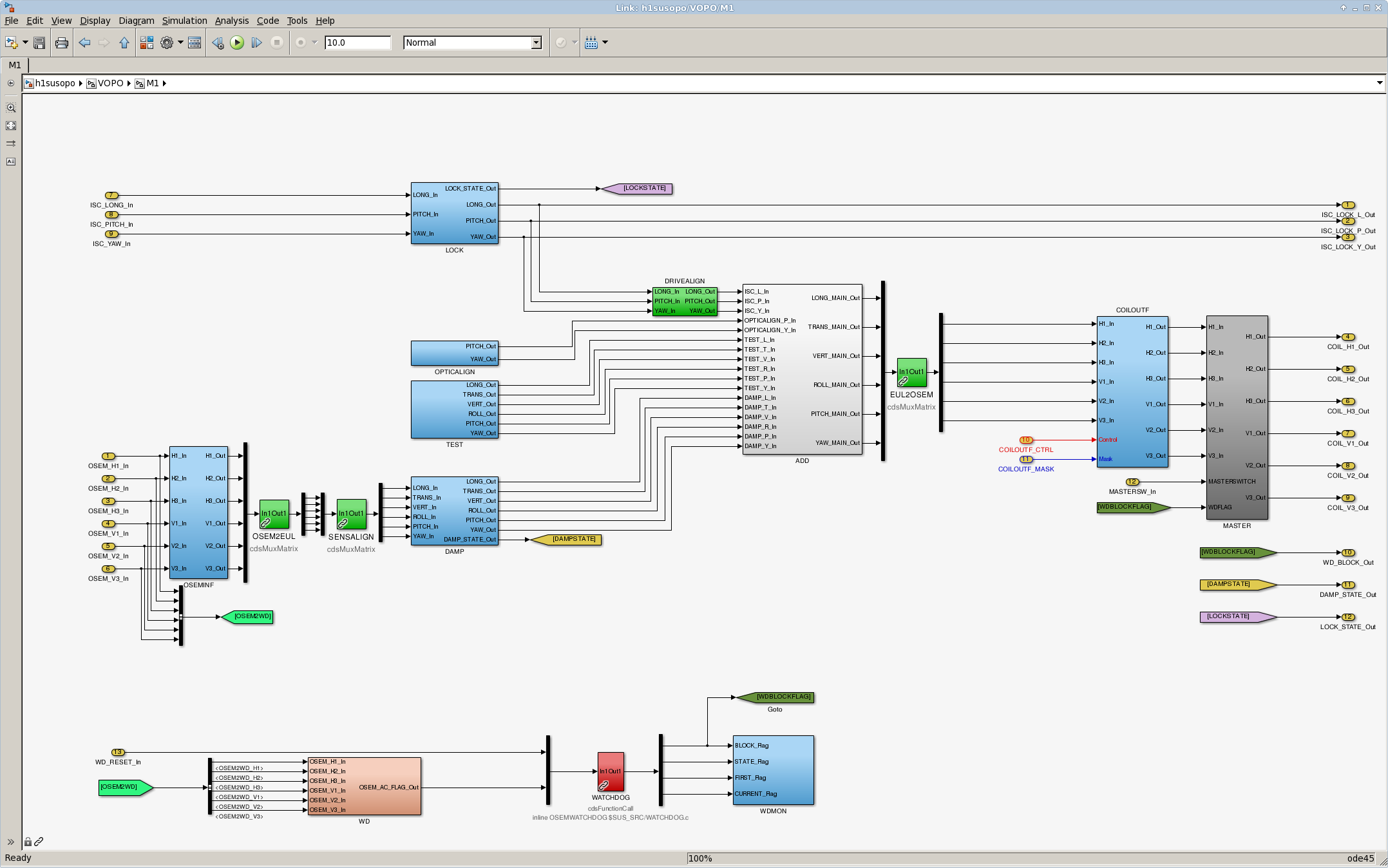Viewport: 1388px width, 868px height.
Task: Select the green SENSALIGN matrix block
Action: coord(351,514)
